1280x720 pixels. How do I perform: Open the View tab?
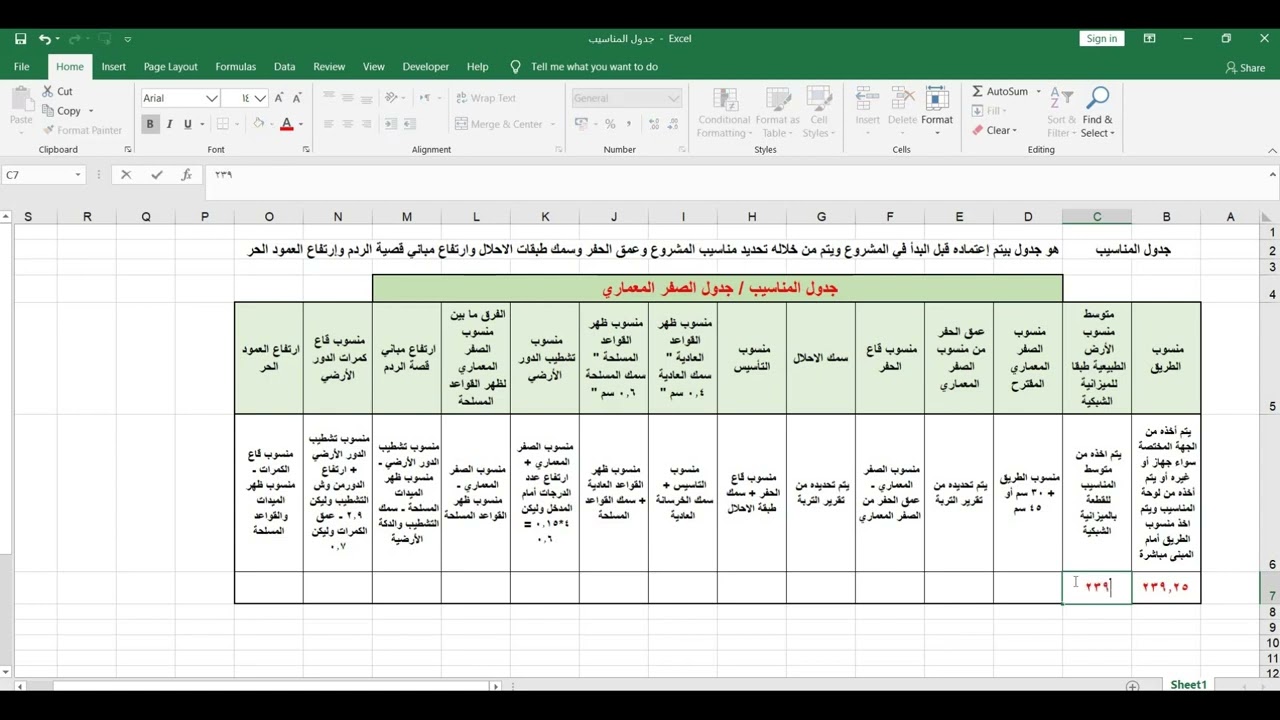[374, 67]
